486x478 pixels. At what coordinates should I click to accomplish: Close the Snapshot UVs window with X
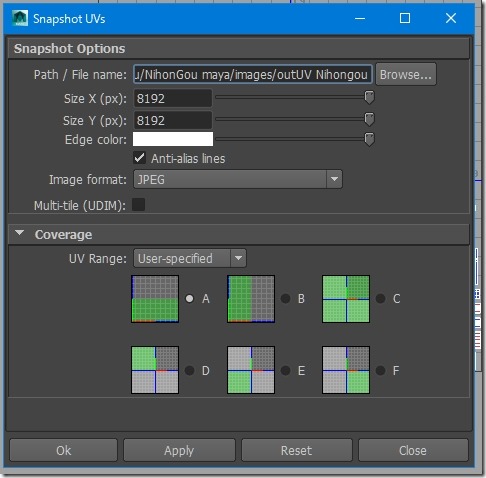click(451, 18)
